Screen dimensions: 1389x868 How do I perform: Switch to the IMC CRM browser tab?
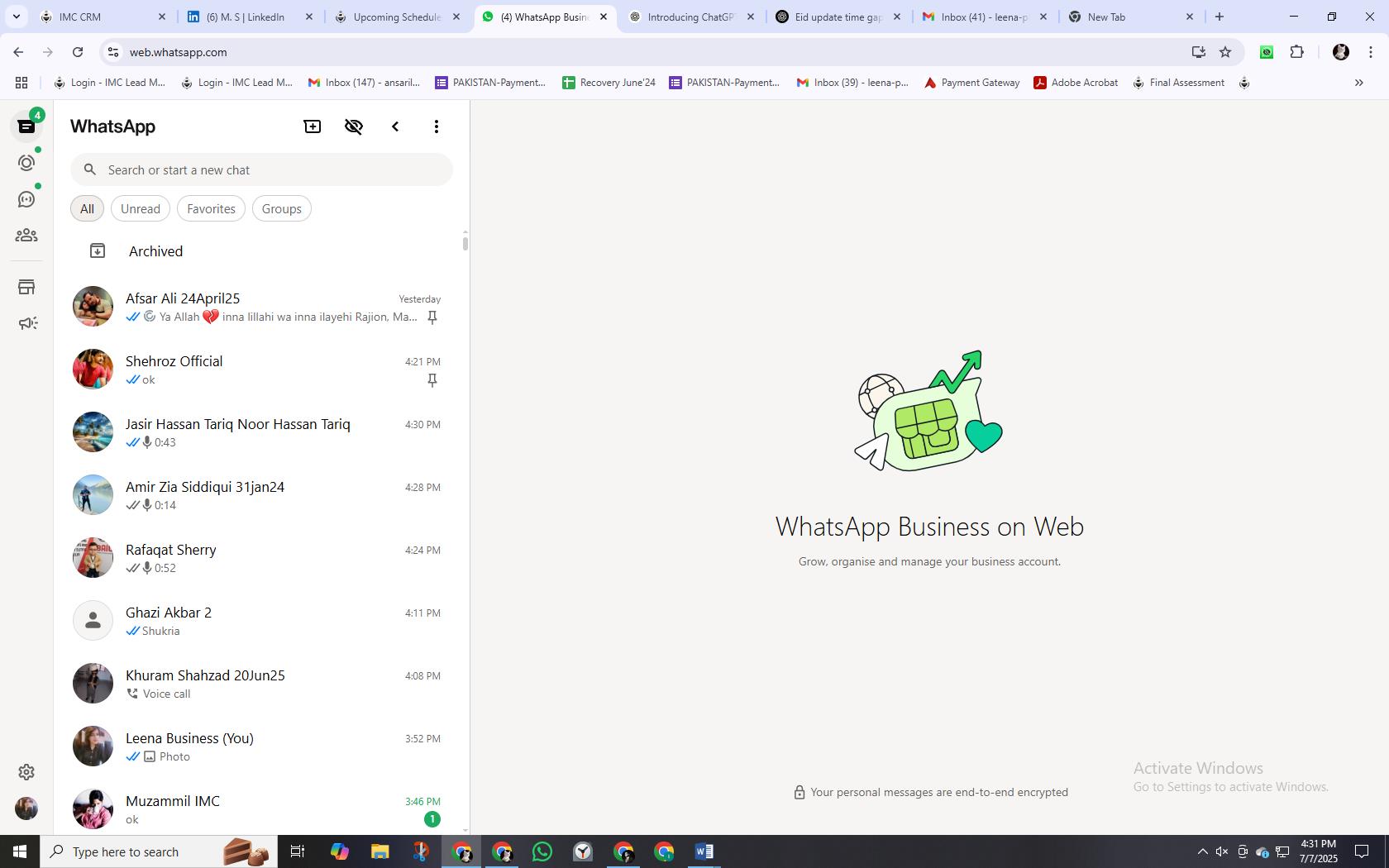tap(103, 17)
